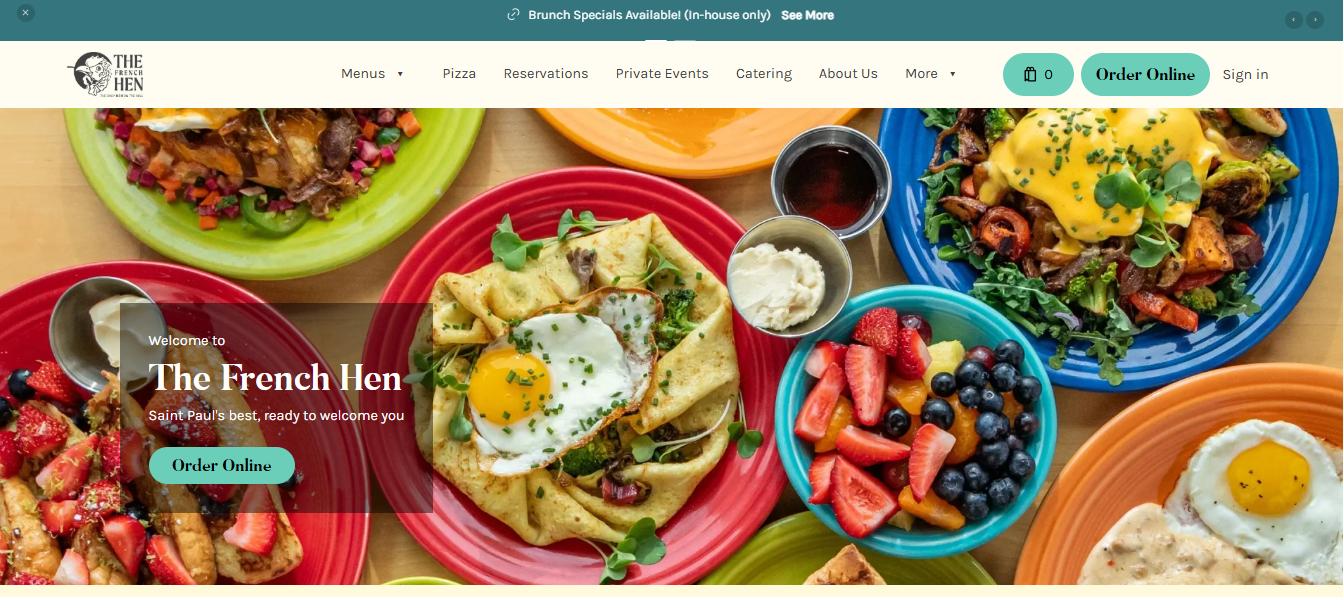This screenshot has width=1343, height=597.
Task: Click Order Online in the welcome box
Action: tap(222, 465)
